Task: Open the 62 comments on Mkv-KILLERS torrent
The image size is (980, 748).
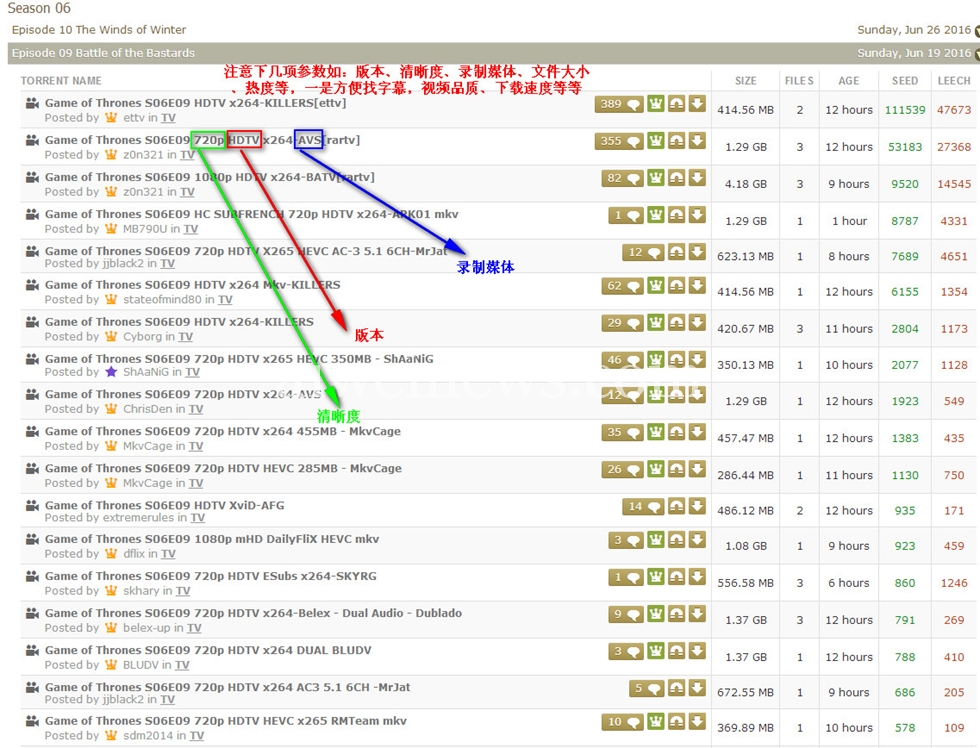Action: click(622, 286)
